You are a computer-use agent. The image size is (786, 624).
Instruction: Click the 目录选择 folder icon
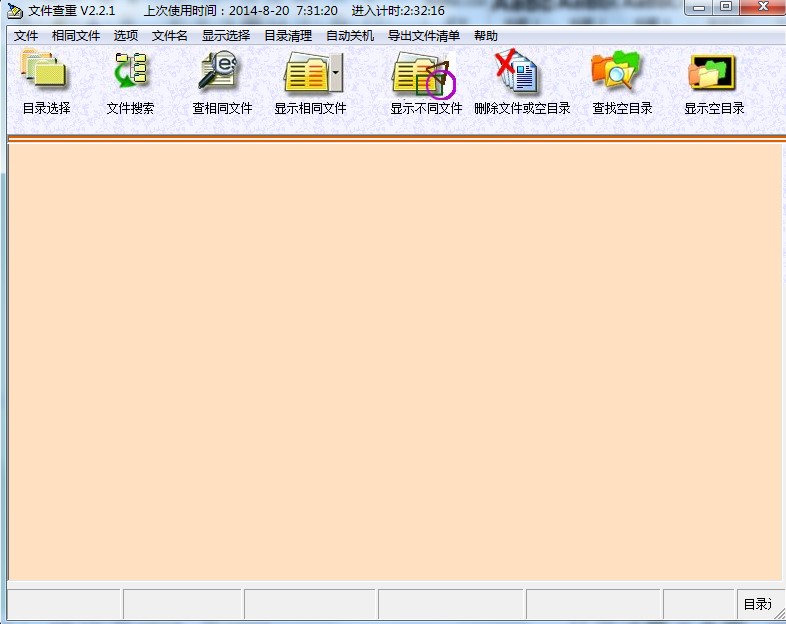(x=43, y=70)
